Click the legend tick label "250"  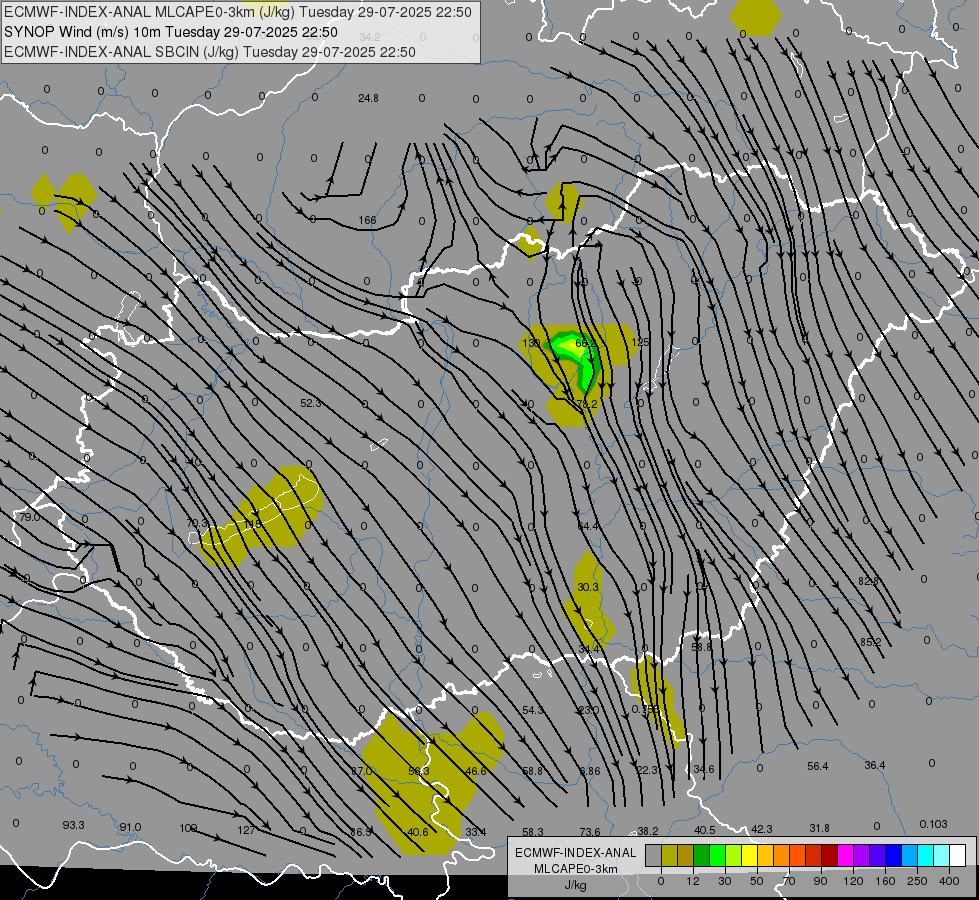tap(917, 881)
